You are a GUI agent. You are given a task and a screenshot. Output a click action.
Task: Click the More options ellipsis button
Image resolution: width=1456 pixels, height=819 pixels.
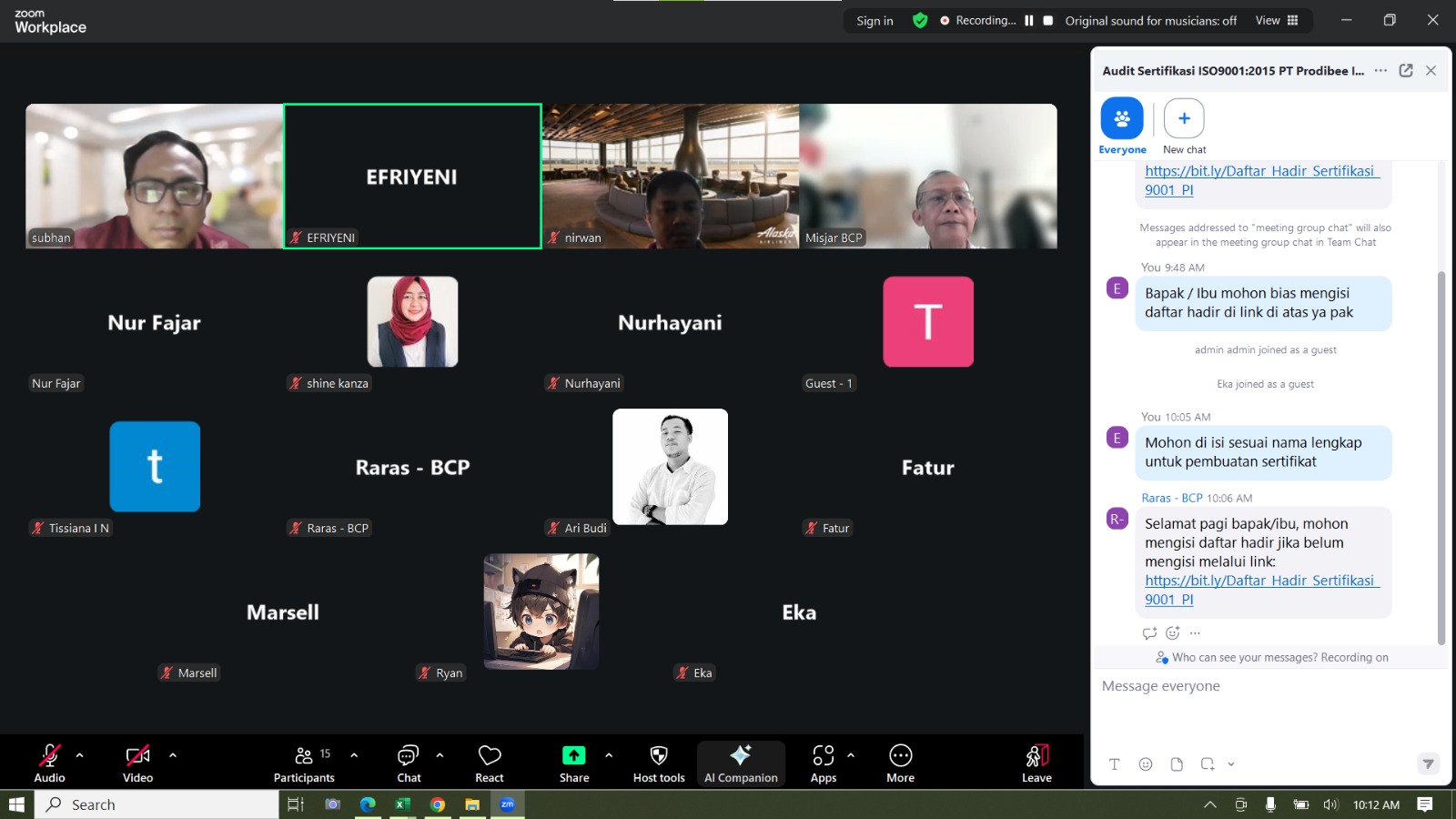900,763
